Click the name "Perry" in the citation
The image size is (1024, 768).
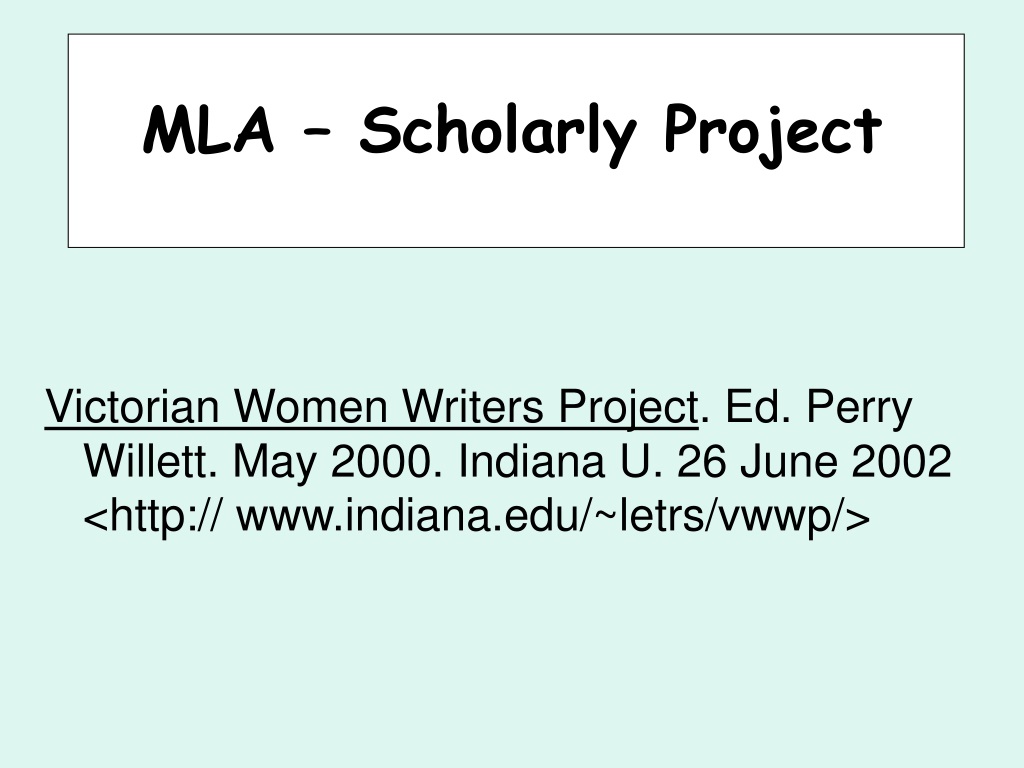pyautogui.click(x=859, y=409)
